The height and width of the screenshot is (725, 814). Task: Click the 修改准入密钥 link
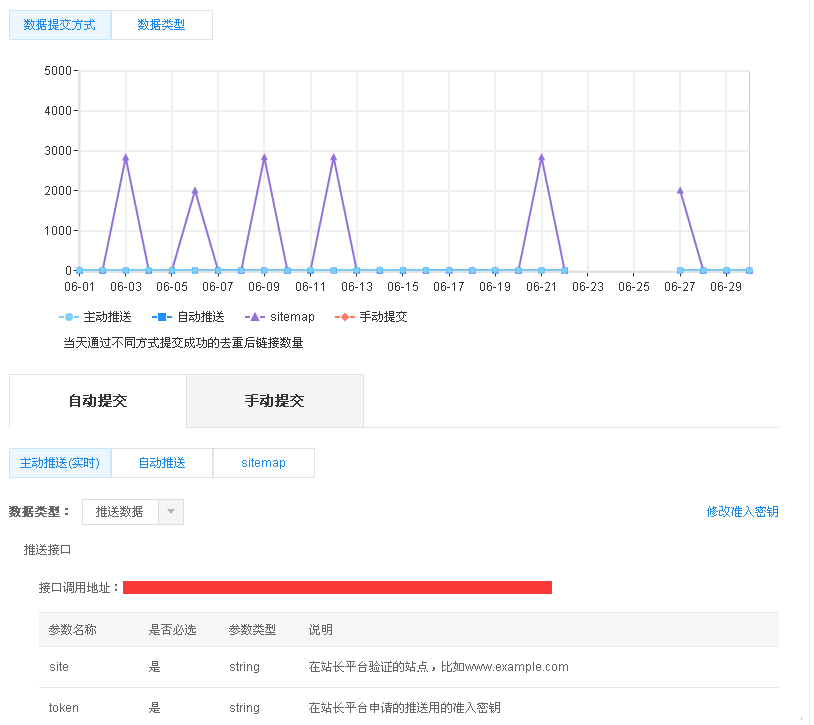pos(742,512)
